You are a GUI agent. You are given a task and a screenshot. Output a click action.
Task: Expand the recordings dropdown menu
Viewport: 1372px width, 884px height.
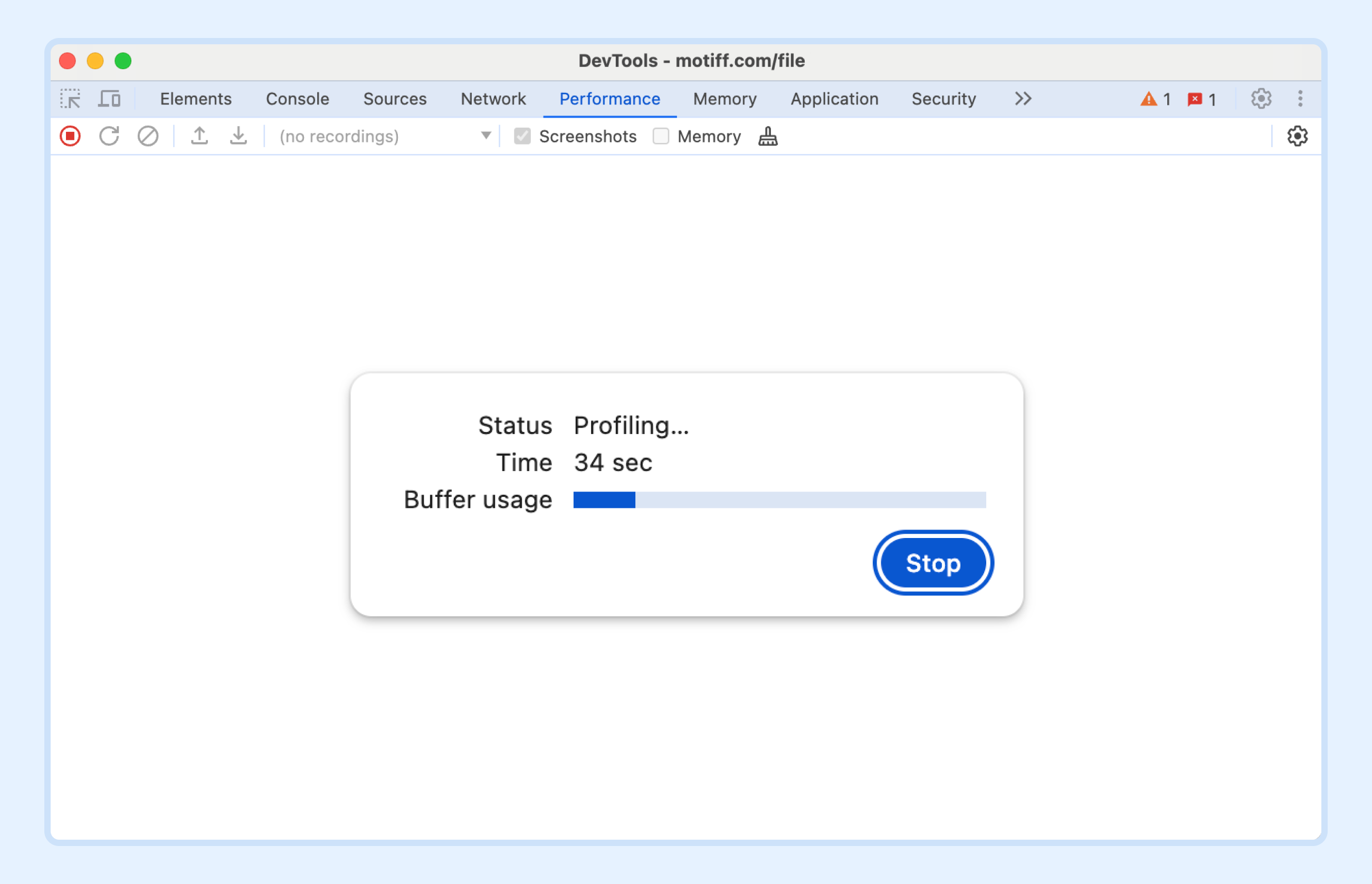(487, 136)
